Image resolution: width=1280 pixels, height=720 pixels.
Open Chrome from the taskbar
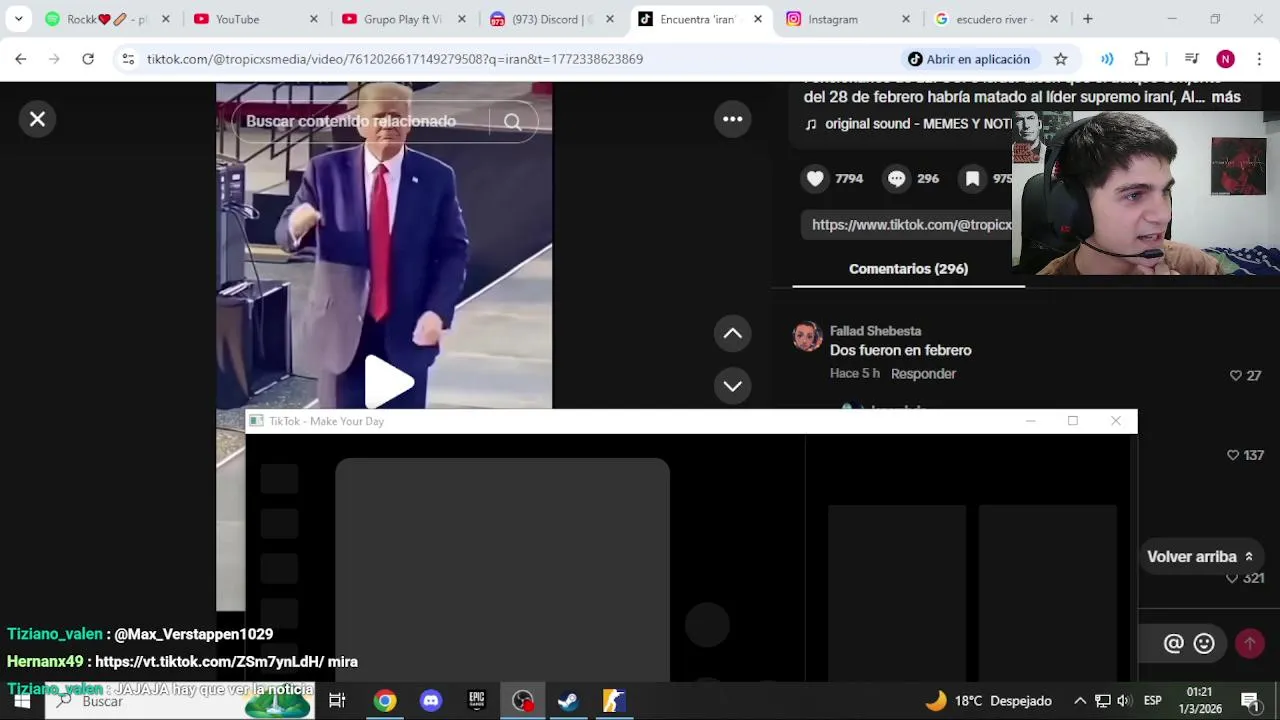[x=385, y=701]
